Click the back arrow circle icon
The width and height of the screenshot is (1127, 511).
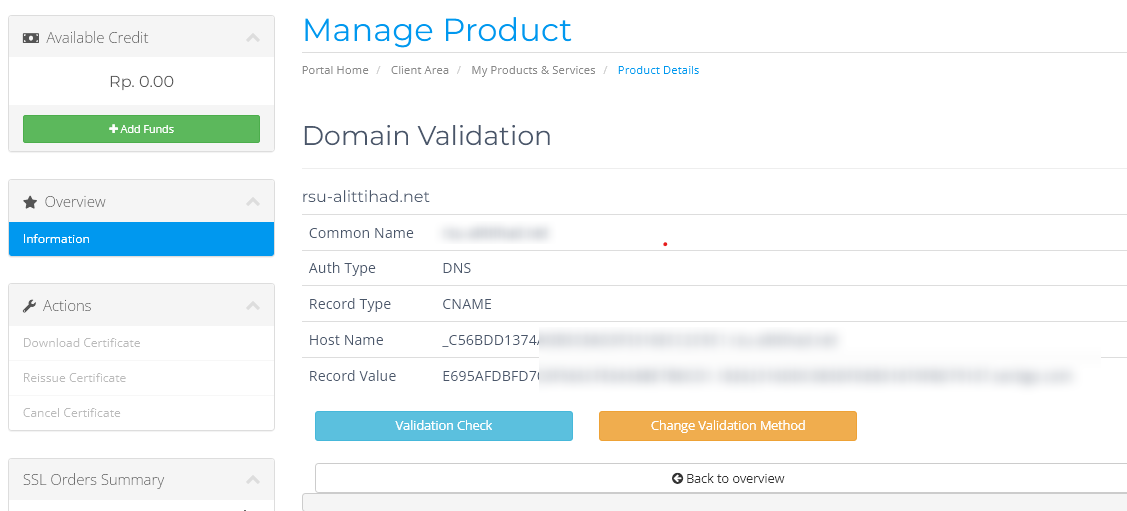pyautogui.click(x=677, y=479)
